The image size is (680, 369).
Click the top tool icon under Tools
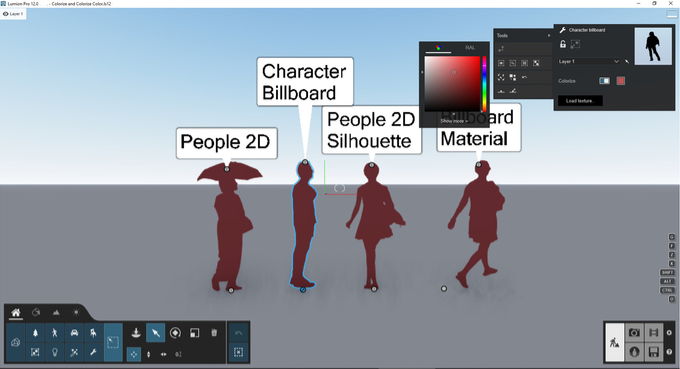501,49
